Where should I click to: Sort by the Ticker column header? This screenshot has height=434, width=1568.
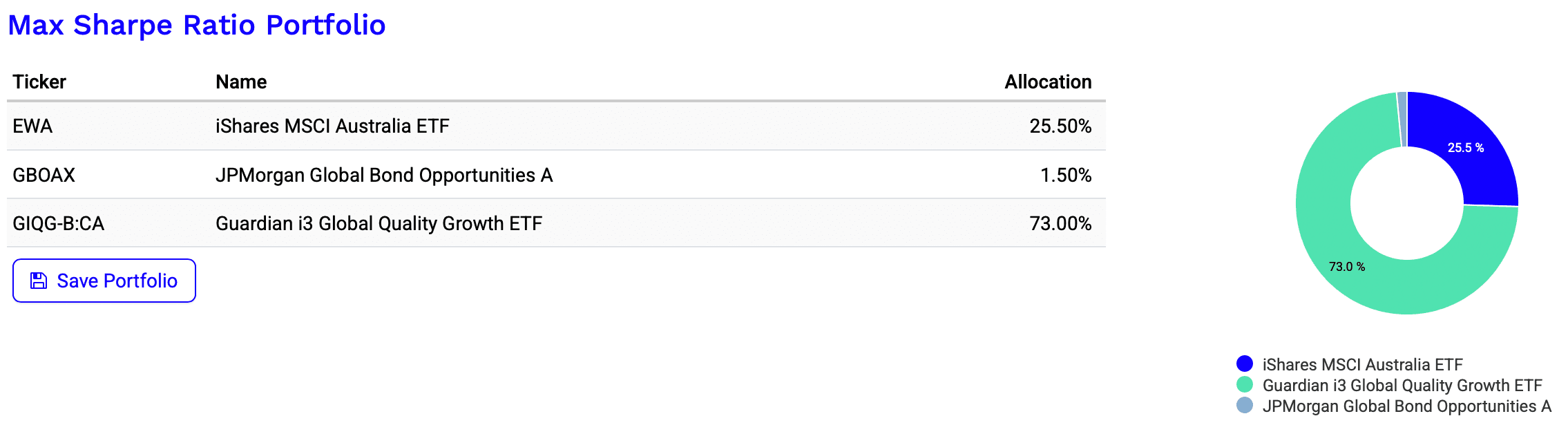coord(39,82)
